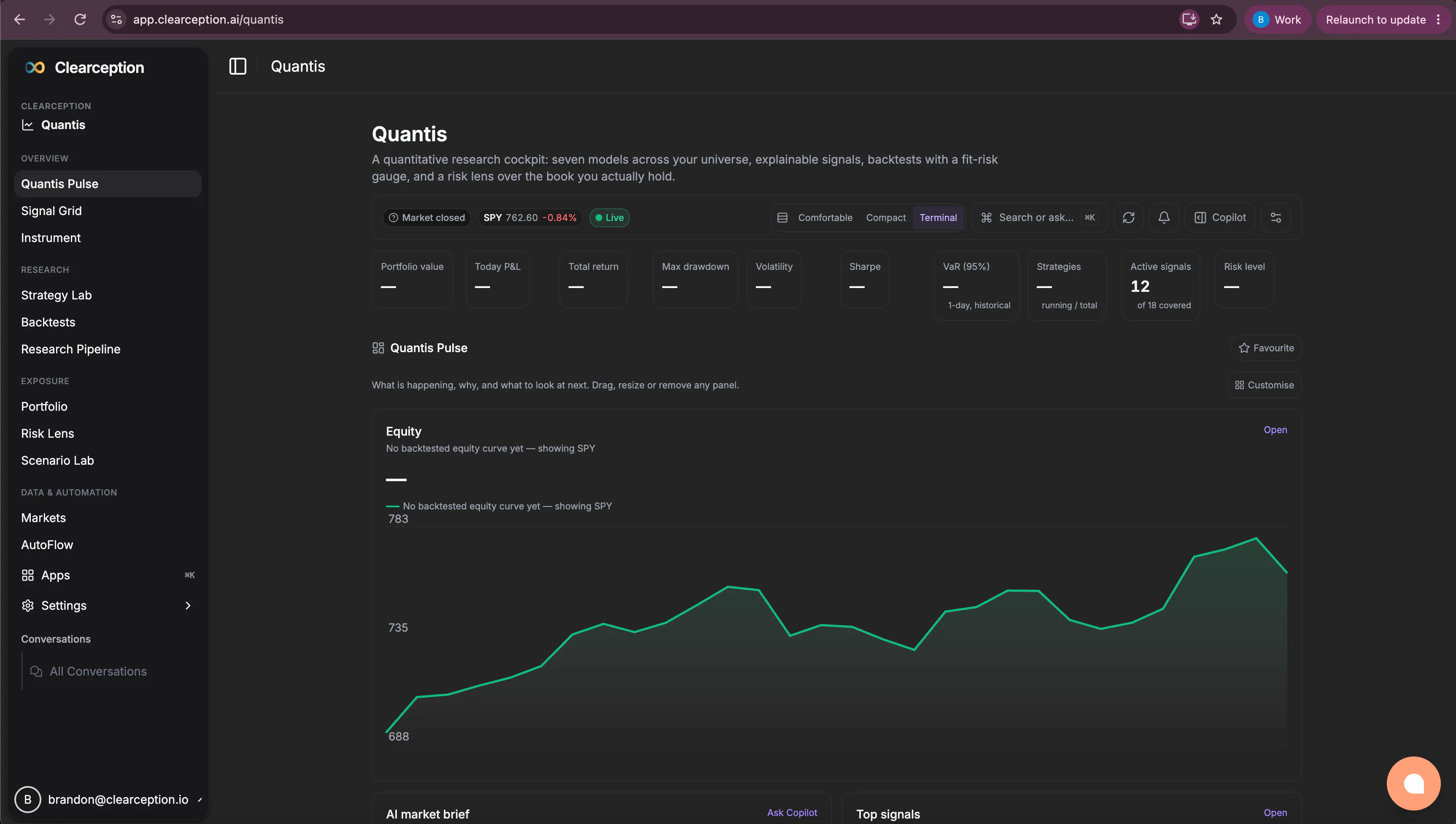Click the Market closed status chip
Screen dimensions: 1456x824
427,217
